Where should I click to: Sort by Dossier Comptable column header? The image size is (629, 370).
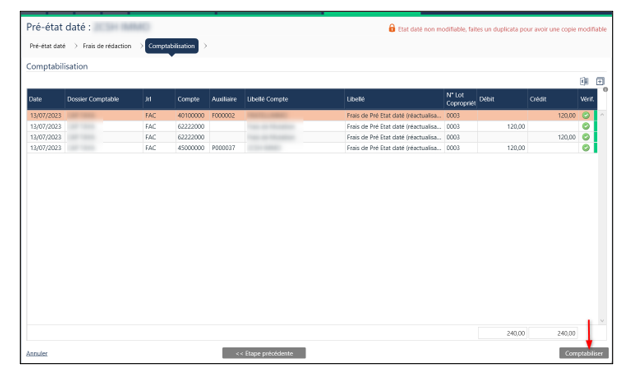click(x=104, y=99)
